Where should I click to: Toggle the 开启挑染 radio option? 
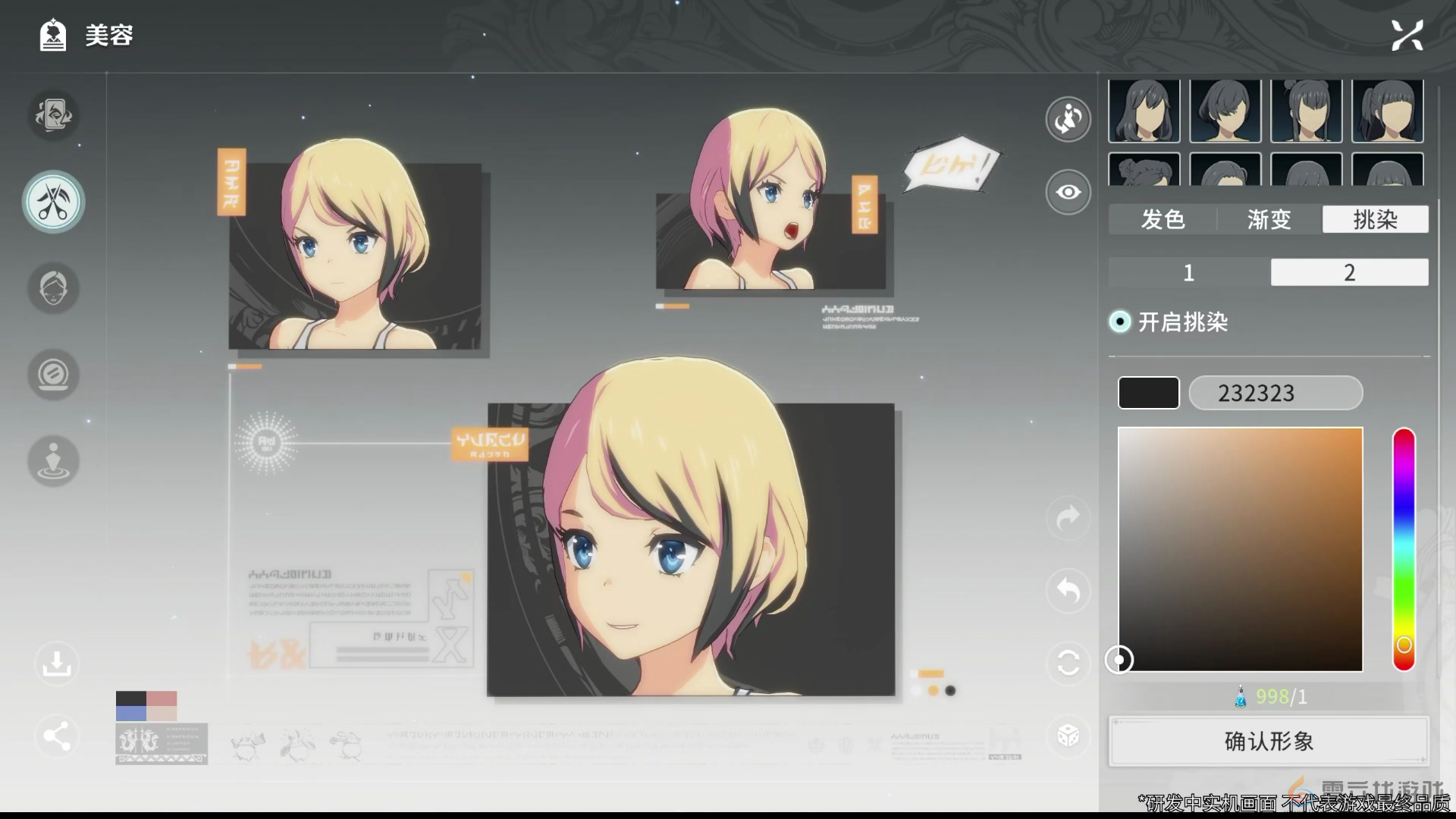click(x=1119, y=322)
